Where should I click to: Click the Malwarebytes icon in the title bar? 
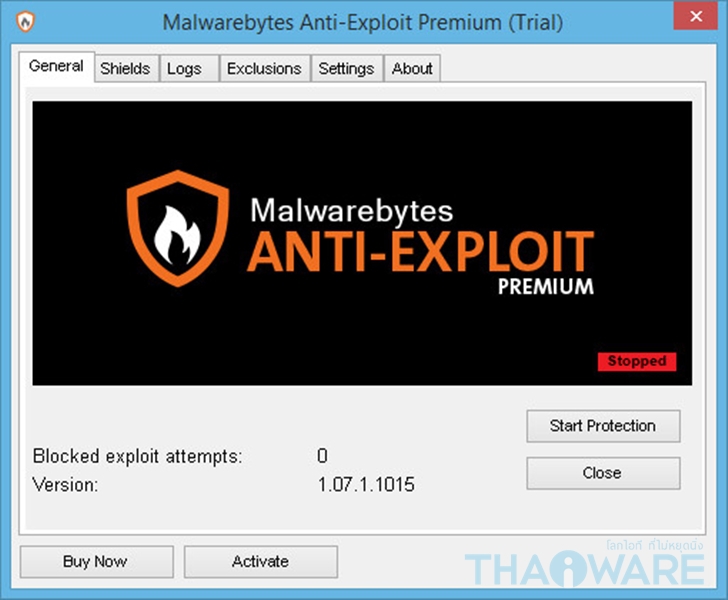tap(26, 21)
